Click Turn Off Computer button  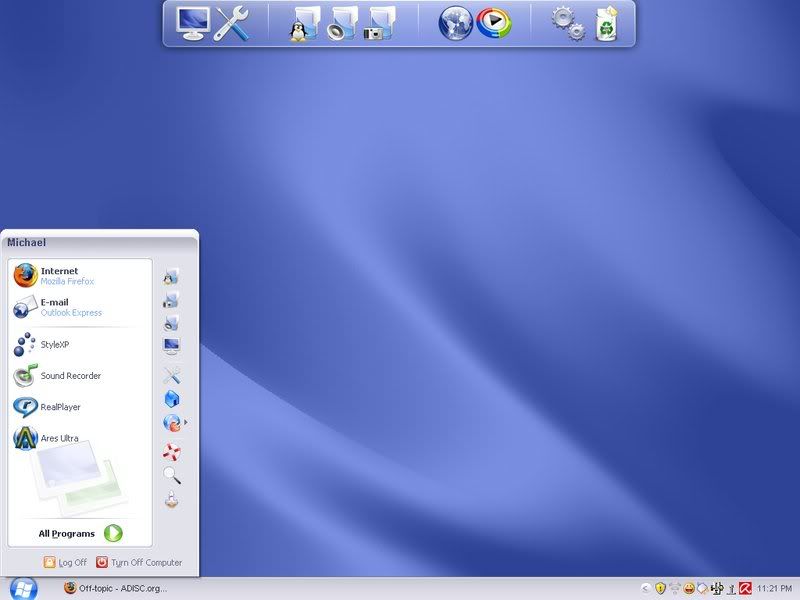tap(139, 562)
